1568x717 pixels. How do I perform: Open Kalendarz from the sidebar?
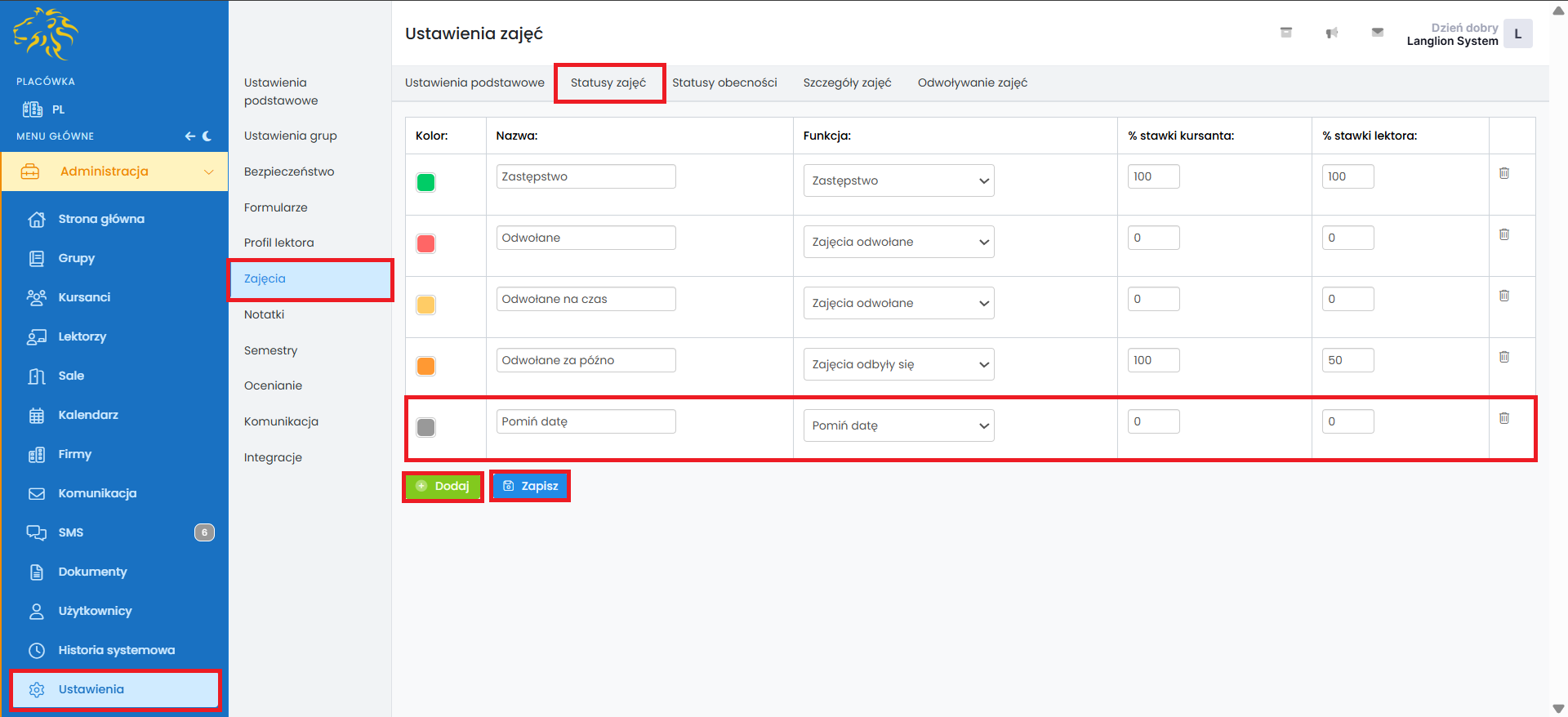coord(88,415)
